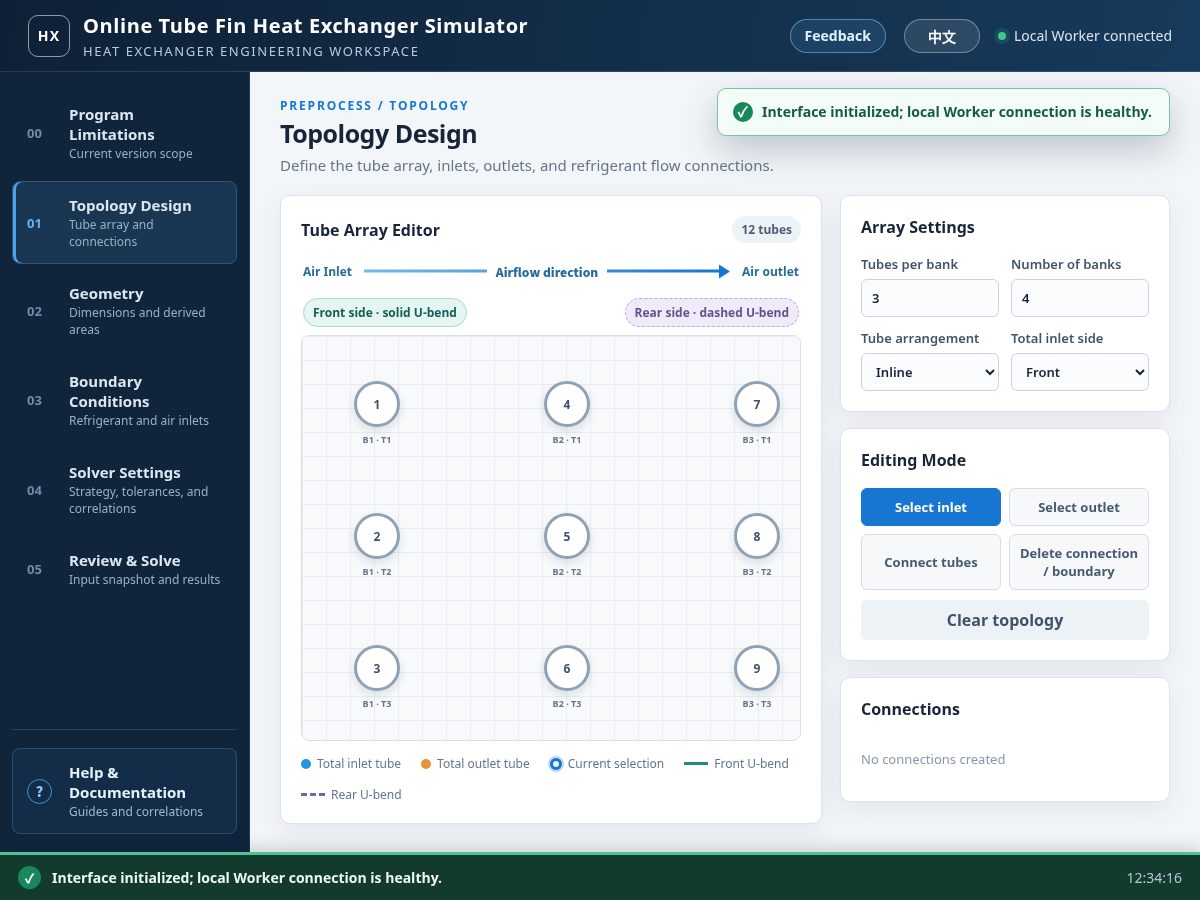
Task: Open Tube arrangement dropdown
Action: [930, 372]
